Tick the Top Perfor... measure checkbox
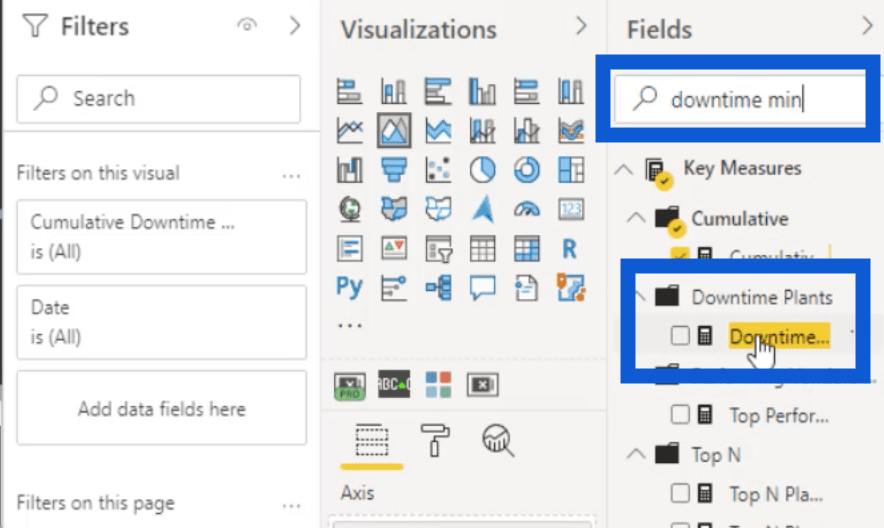This screenshot has height=528, width=884. coord(680,415)
